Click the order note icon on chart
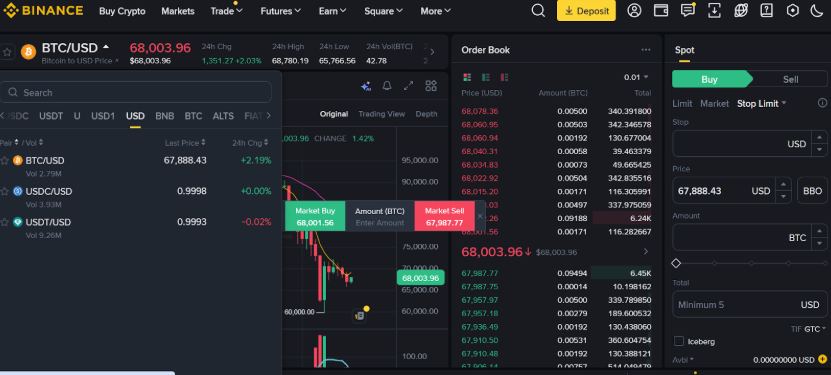Viewport: 831px width, 375px height. pos(359,316)
